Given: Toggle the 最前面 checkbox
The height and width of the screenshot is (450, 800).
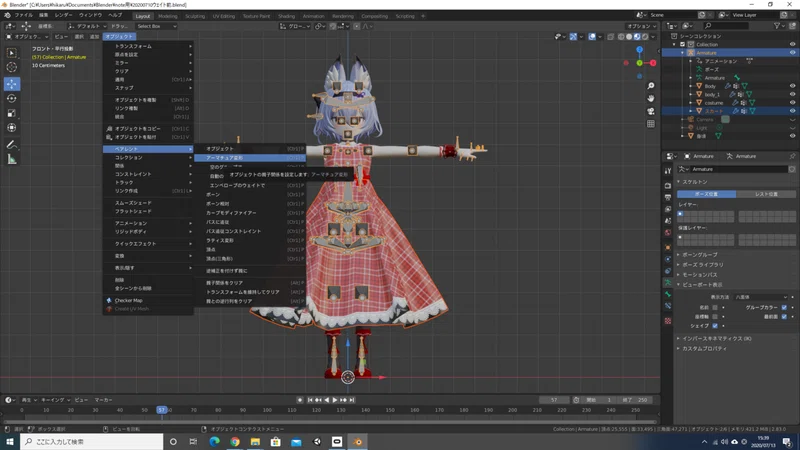Looking at the screenshot, I should point(784,317).
